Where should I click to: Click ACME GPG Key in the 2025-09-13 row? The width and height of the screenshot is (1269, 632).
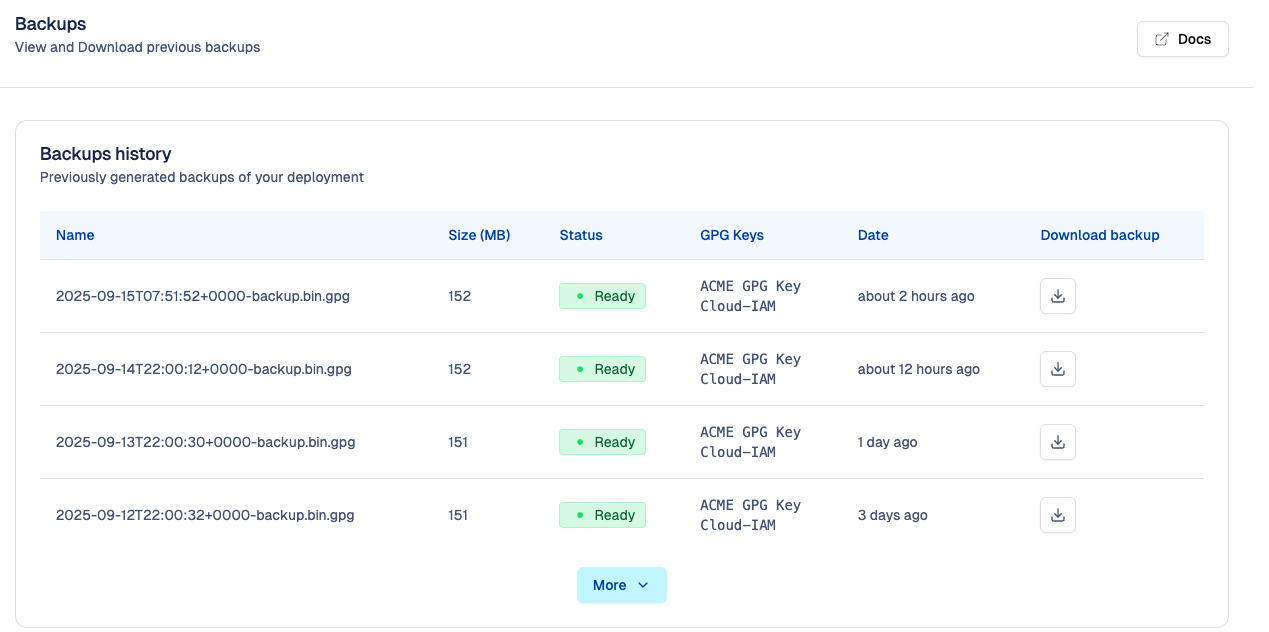click(x=750, y=432)
